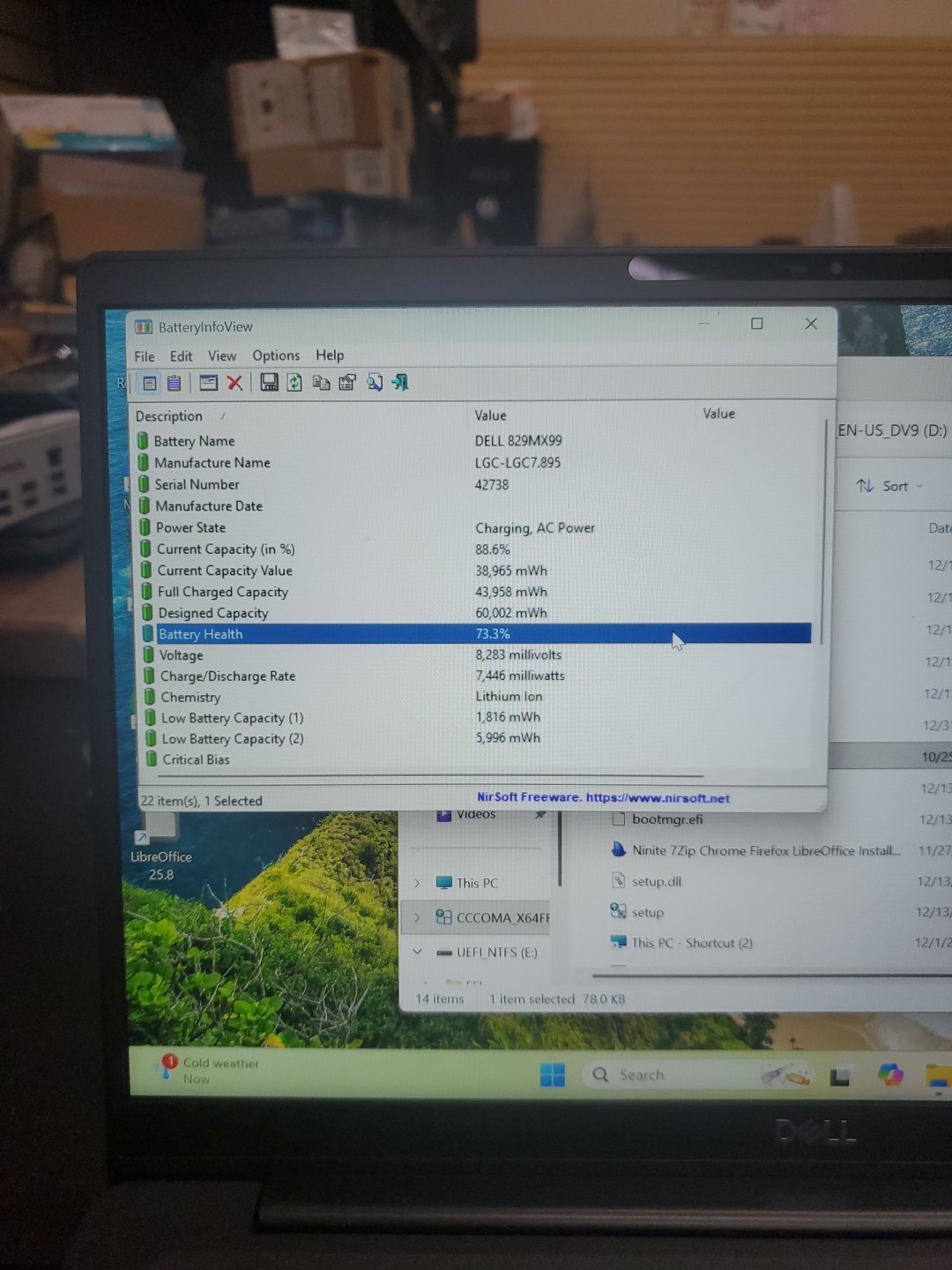Expand the CCCOMA_X64FR drive node
The image size is (952, 1270).
pos(417,918)
